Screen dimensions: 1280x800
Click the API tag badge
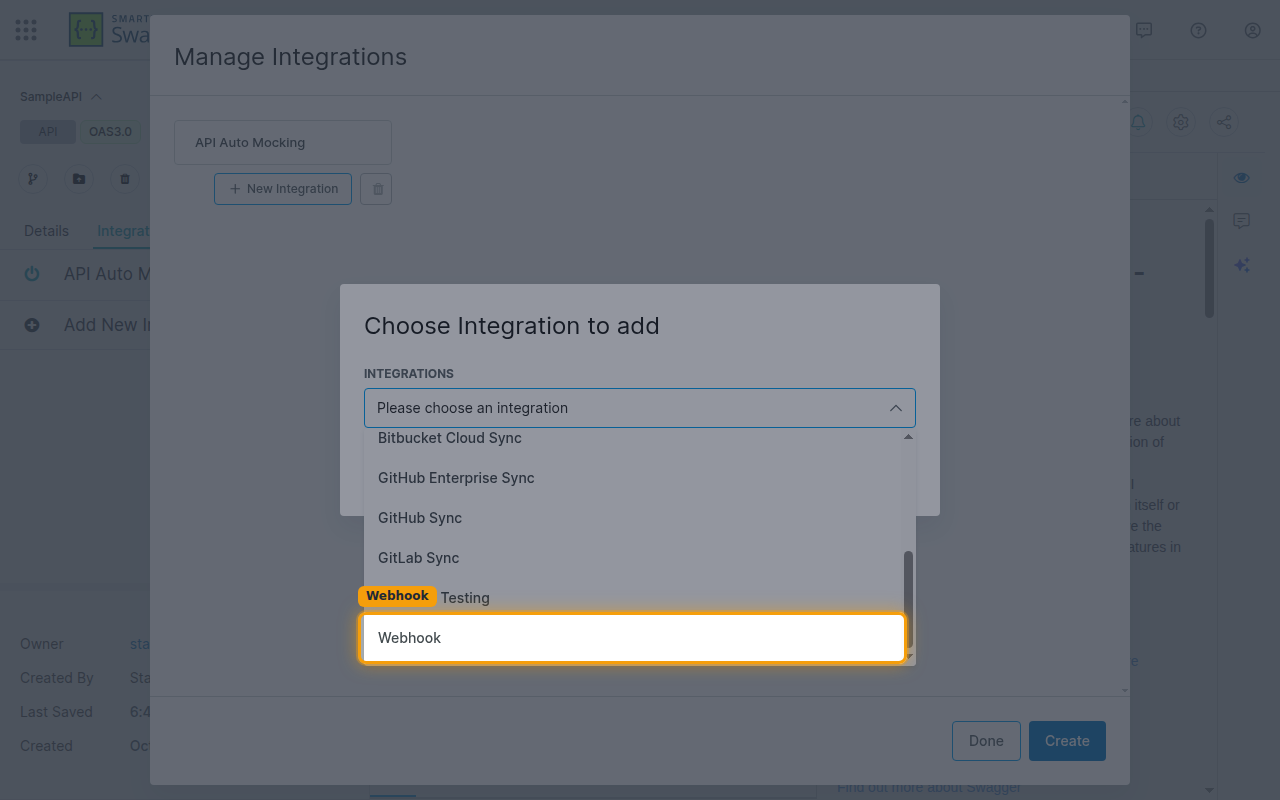pyautogui.click(x=48, y=132)
